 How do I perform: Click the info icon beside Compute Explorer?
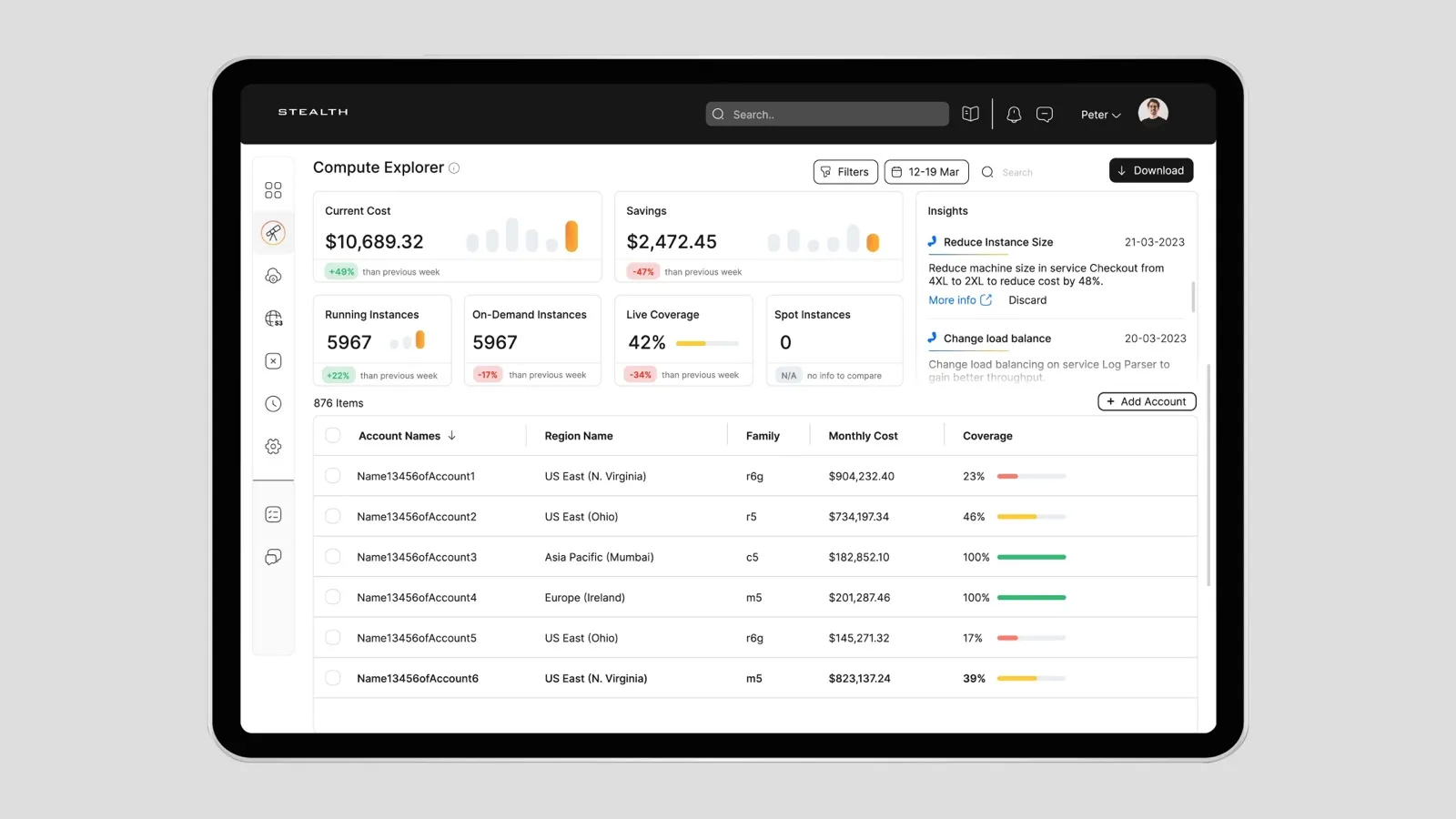(454, 168)
